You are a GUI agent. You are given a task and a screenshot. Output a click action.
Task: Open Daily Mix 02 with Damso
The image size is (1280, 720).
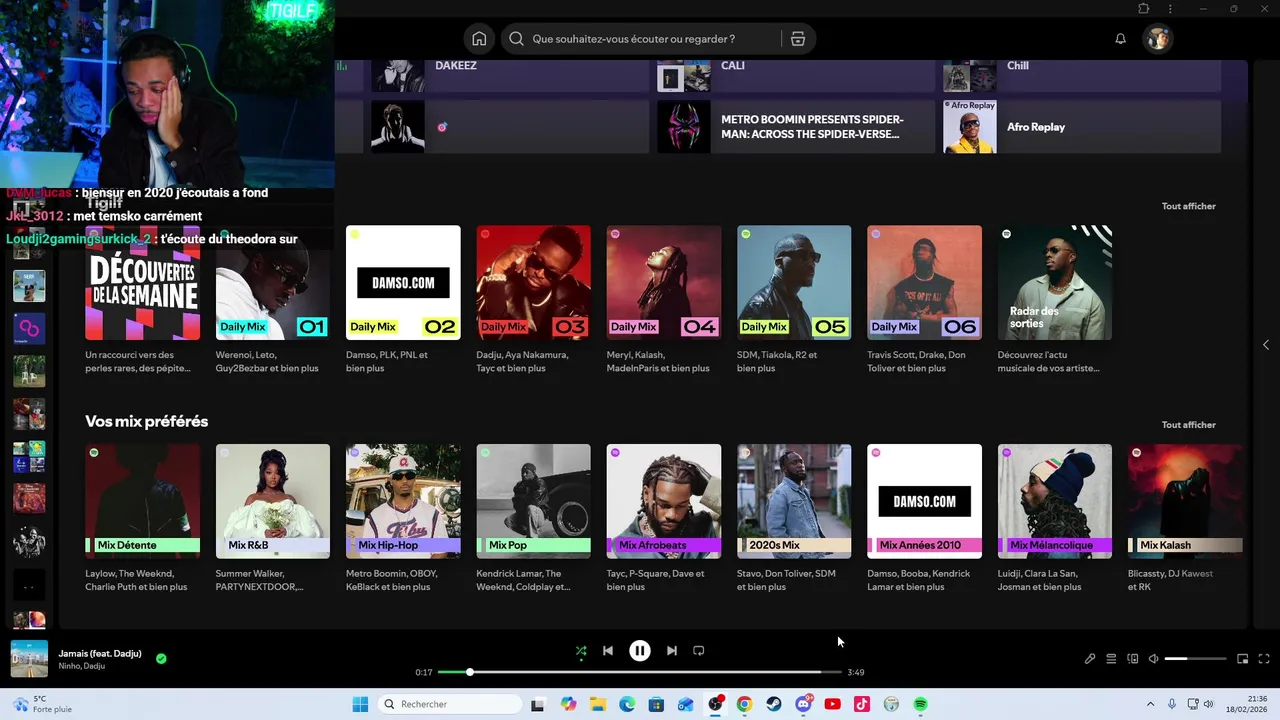coord(403,300)
